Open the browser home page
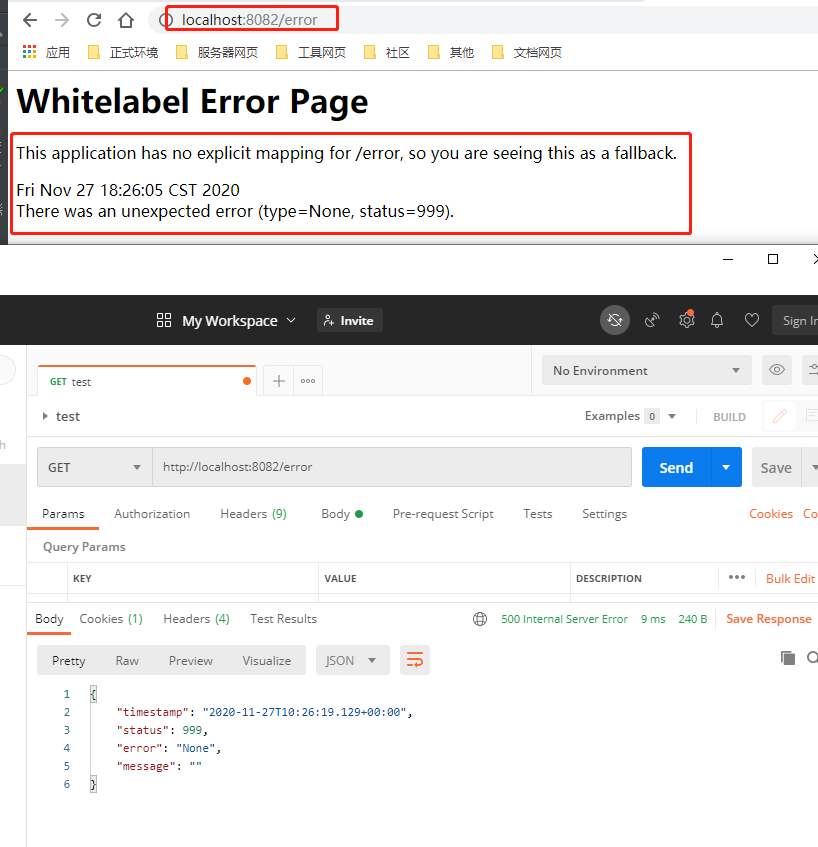The height and width of the screenshot is (847, 818). [126, 21]
